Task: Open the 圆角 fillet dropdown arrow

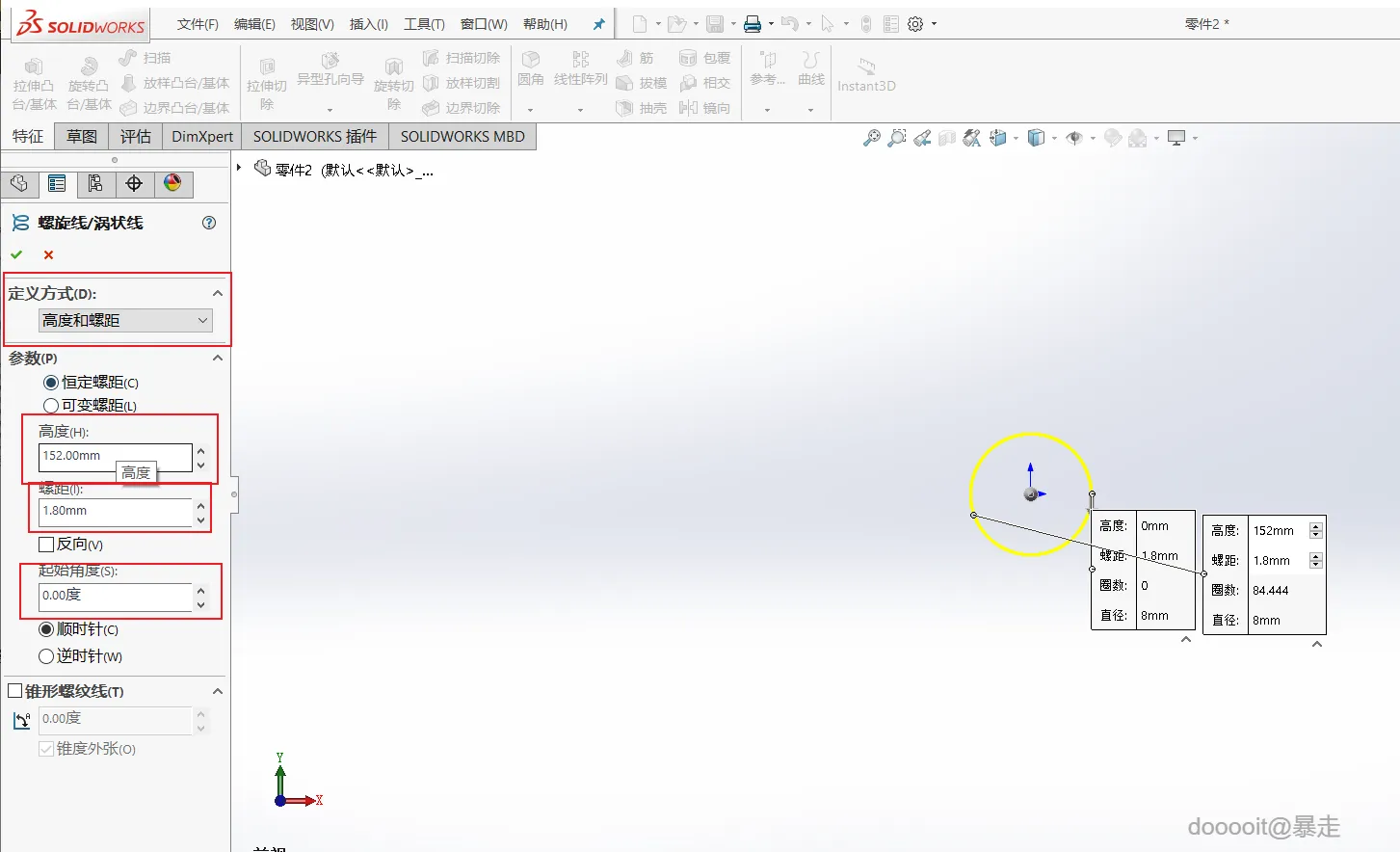Action: (x=531, y=110)
